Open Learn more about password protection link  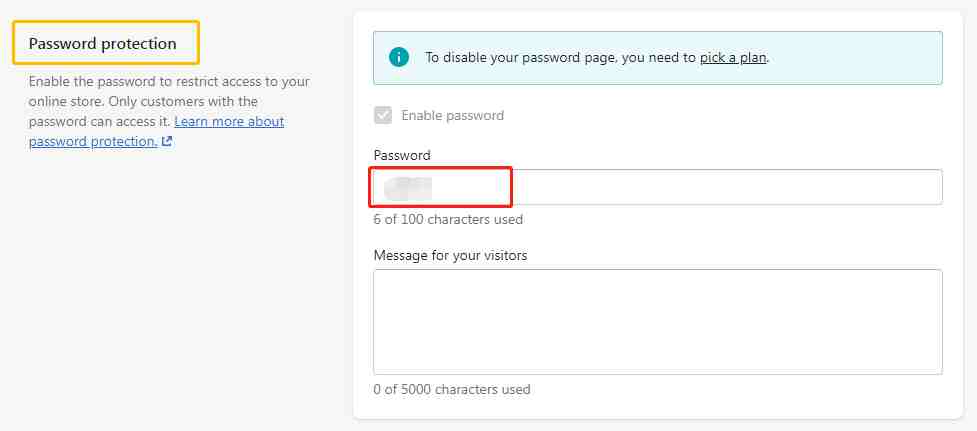[156, 131]
